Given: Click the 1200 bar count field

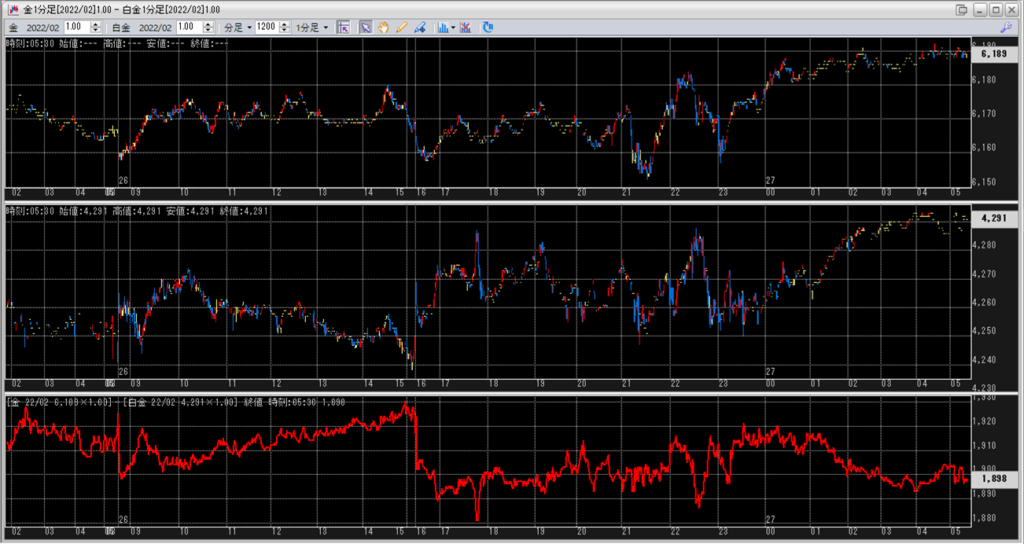Looking at the screenshot, I should pyautogui.click(x=264, y=27).
